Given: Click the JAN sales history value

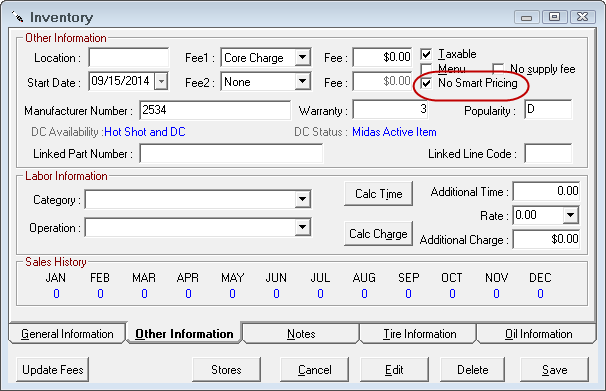Looking at the screenshot, I should coord(56,294).
